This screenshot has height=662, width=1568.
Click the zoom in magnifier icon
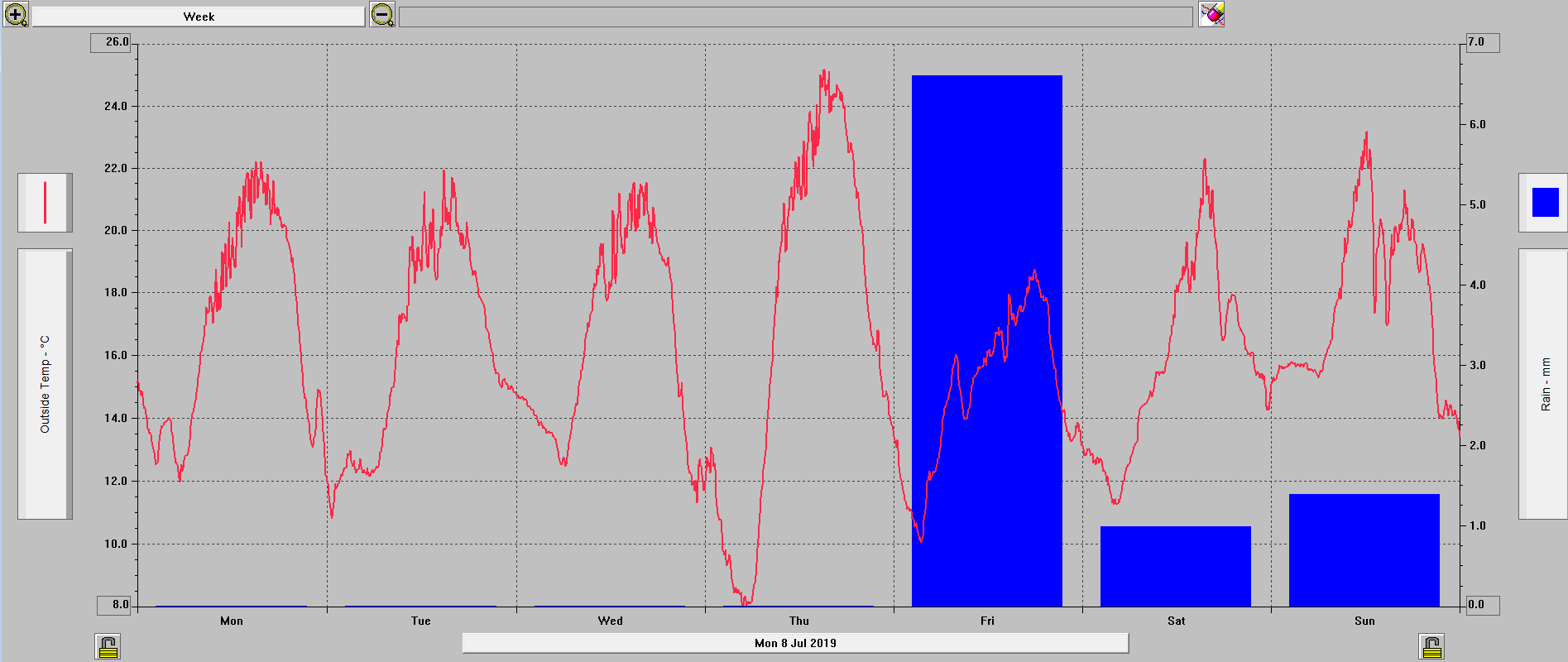(16, 15)
